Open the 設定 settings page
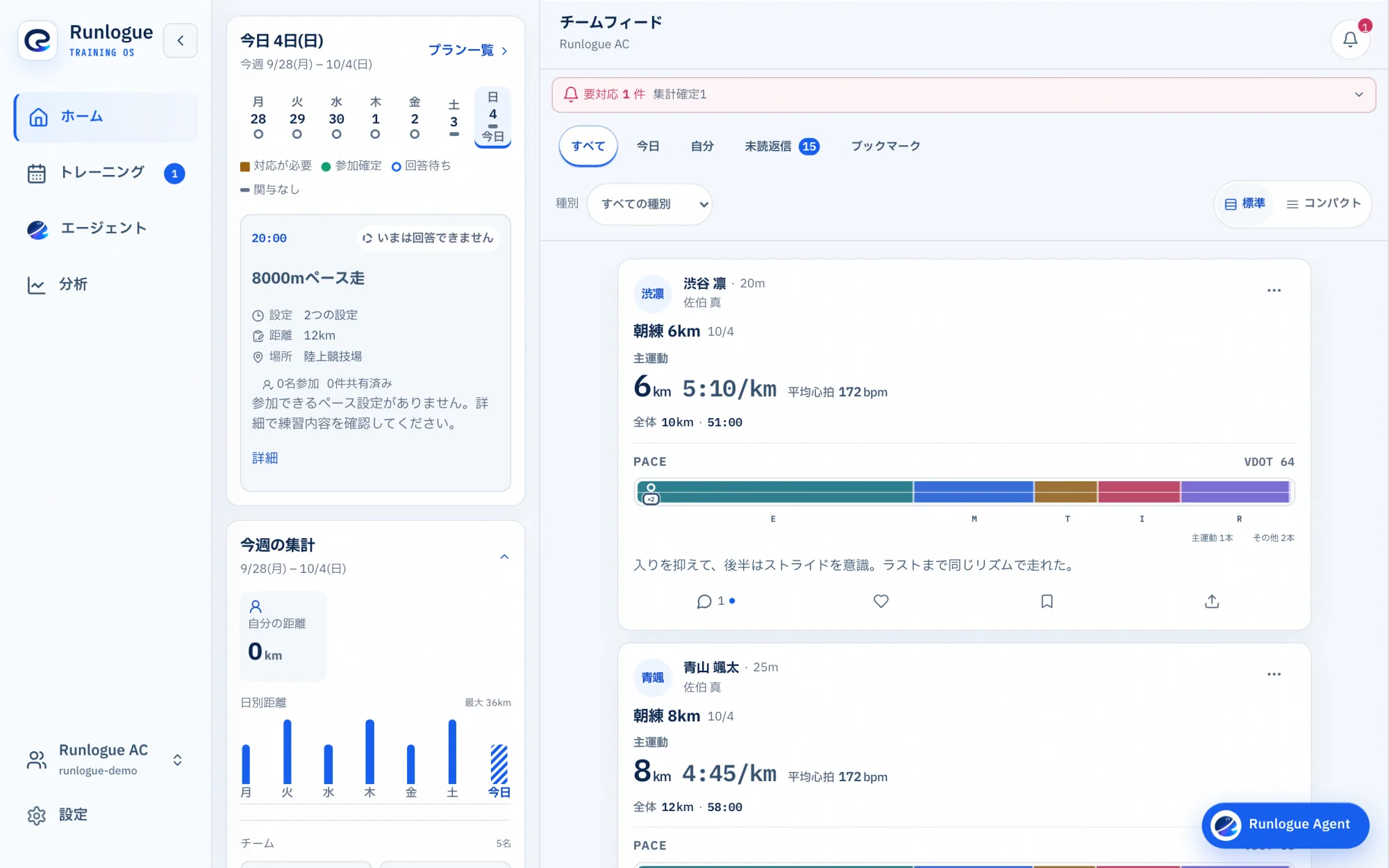This screenshot has width=1389, height=868. [106, 815]
